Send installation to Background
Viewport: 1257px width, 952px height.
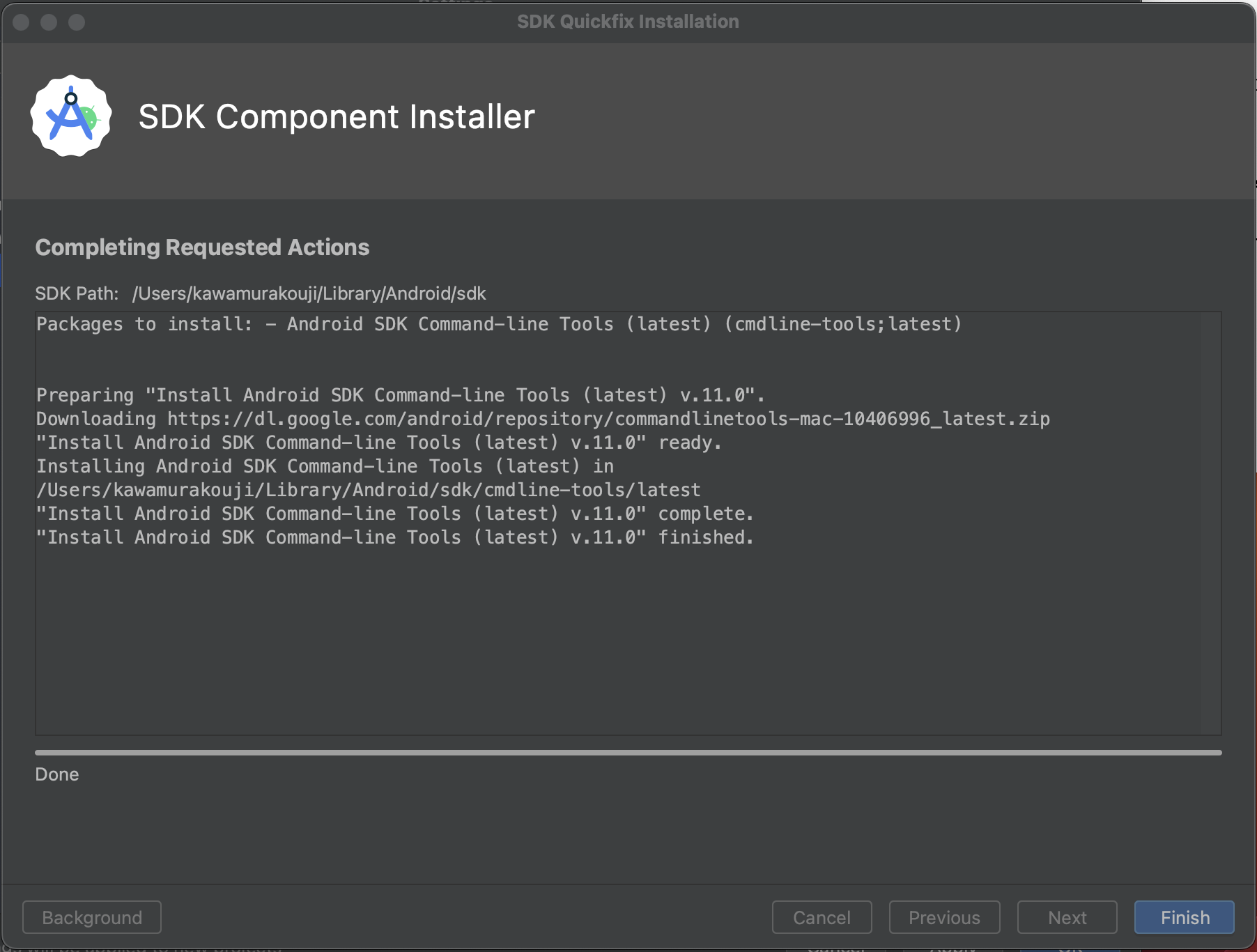pos(92,917)
